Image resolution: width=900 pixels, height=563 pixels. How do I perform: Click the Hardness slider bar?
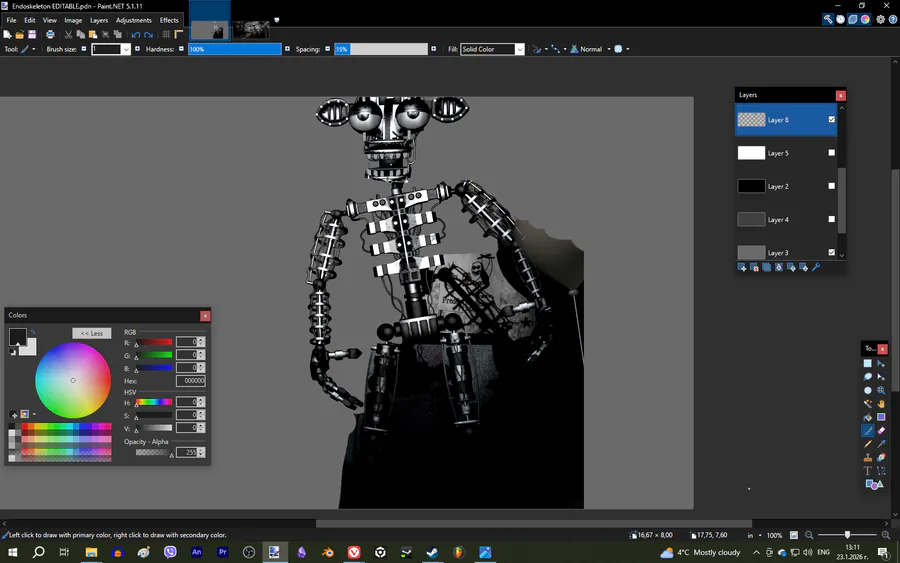click(235, 49)
